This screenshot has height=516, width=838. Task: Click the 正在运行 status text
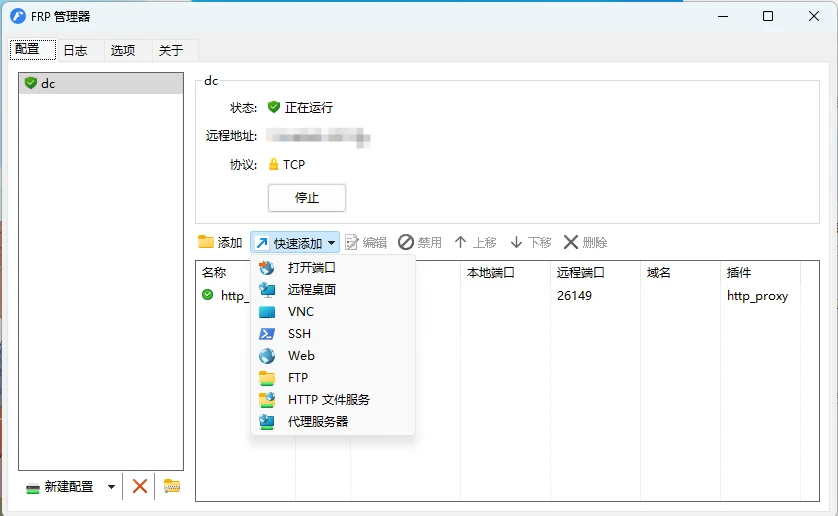point(309,107)
